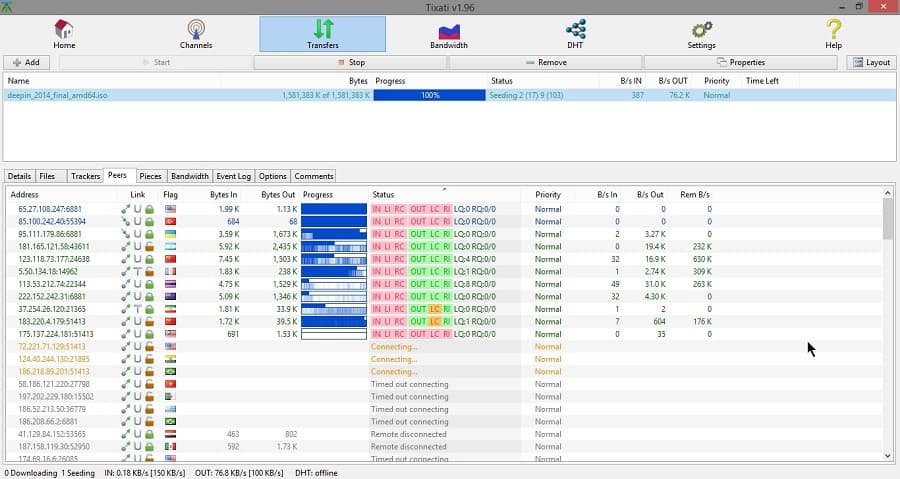The image size is (900, 479).
Task: Switch to the Trackers tab
Action: click(85, 176)
